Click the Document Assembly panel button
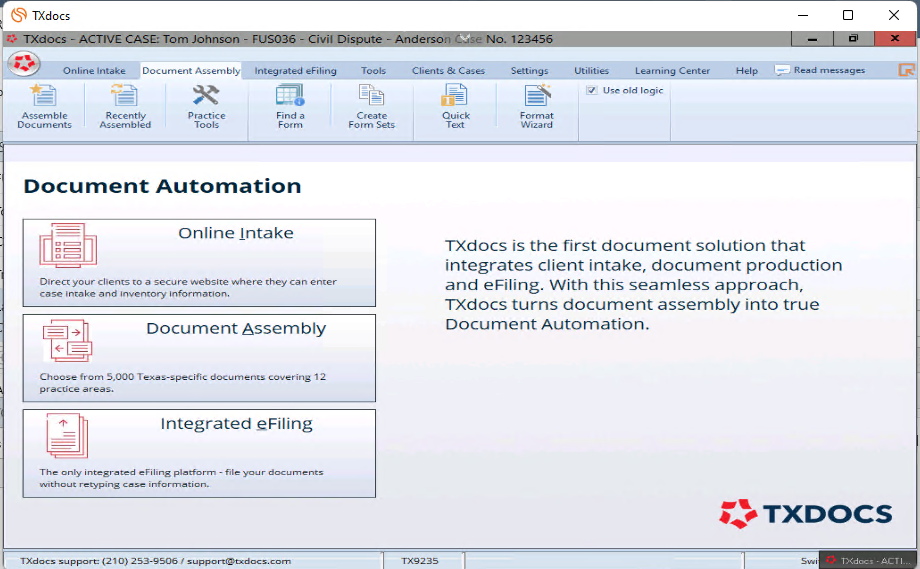Viewport: 920px width, 569px height. point(199,358)
